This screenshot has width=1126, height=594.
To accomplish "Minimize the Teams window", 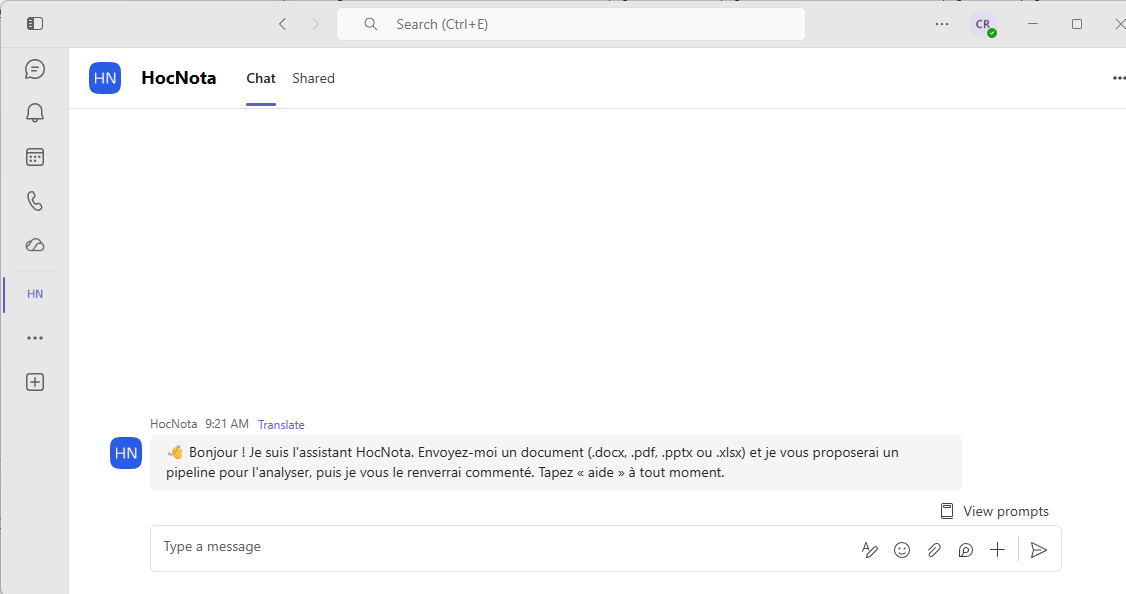I will 1033,24.
